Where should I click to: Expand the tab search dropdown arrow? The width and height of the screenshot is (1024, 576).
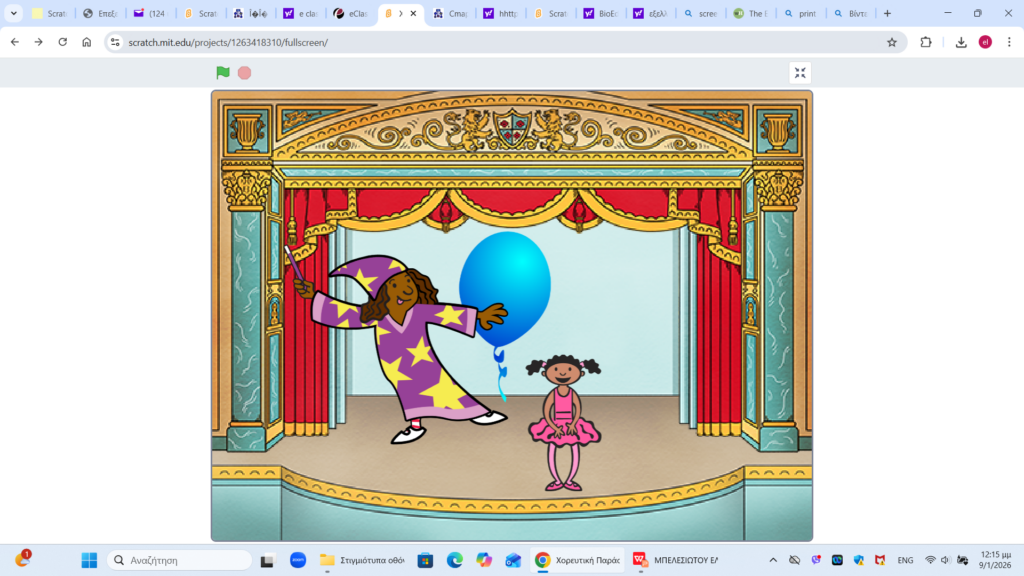pos(14,14)
